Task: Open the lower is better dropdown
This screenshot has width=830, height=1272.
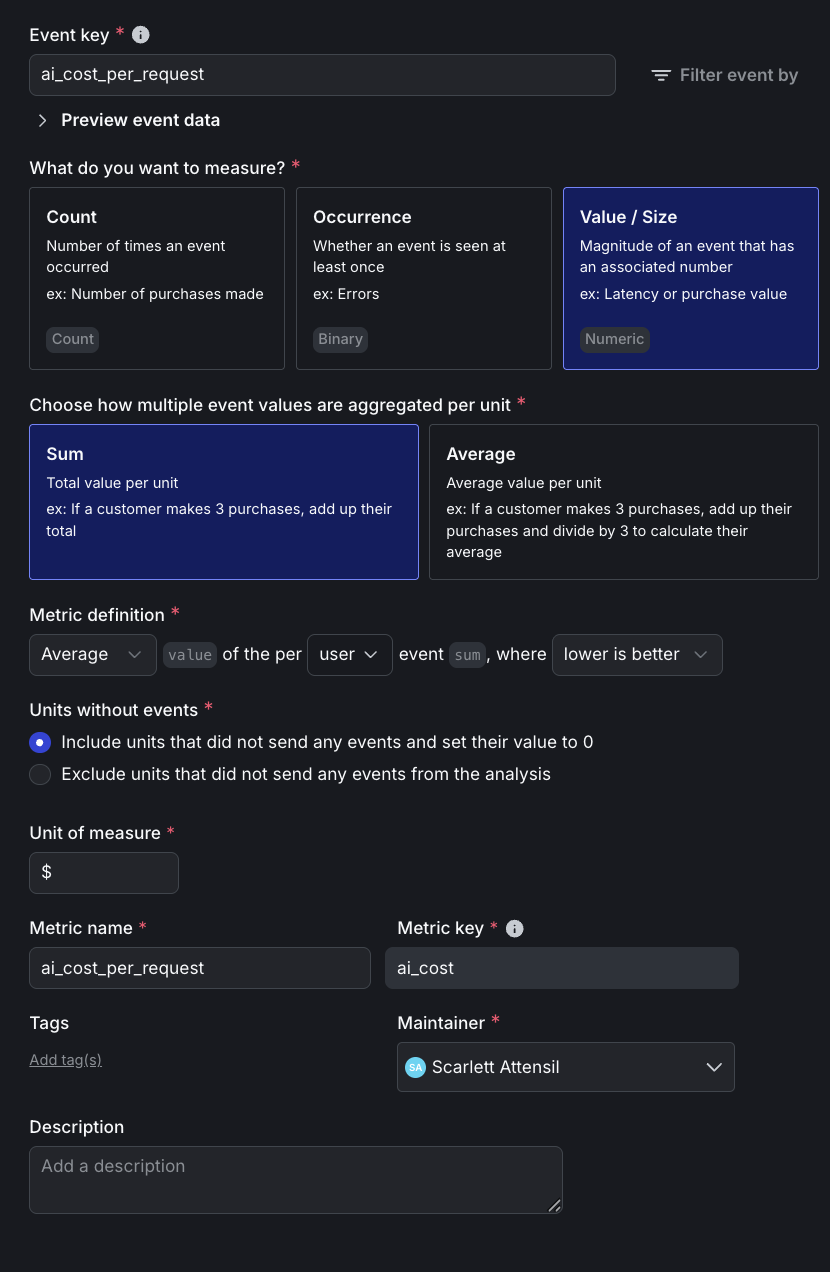Action: [636, 655]
